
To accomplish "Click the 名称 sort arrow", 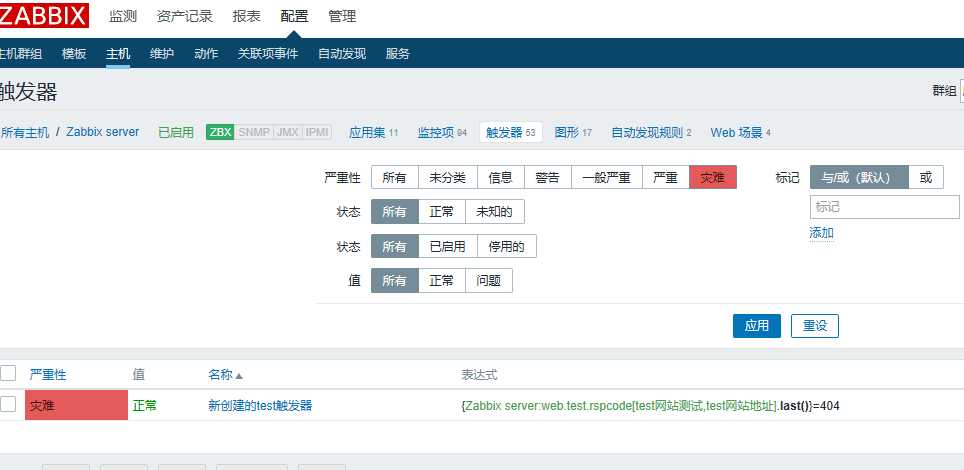I will point(239,375).
